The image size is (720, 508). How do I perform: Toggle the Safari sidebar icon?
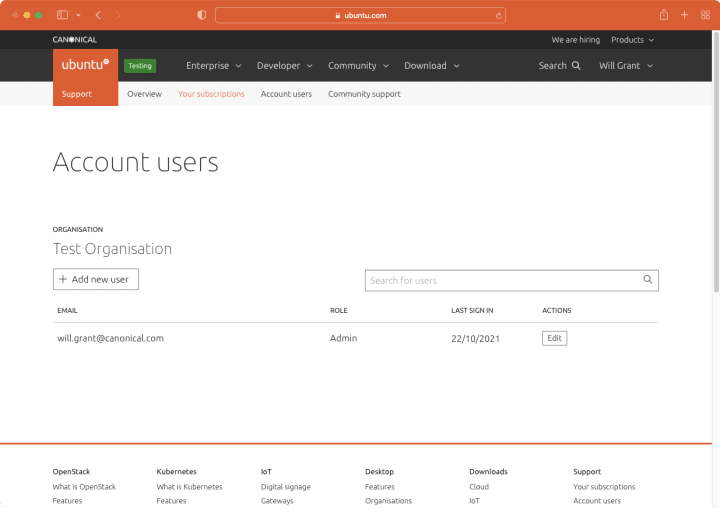coord(62,15)
